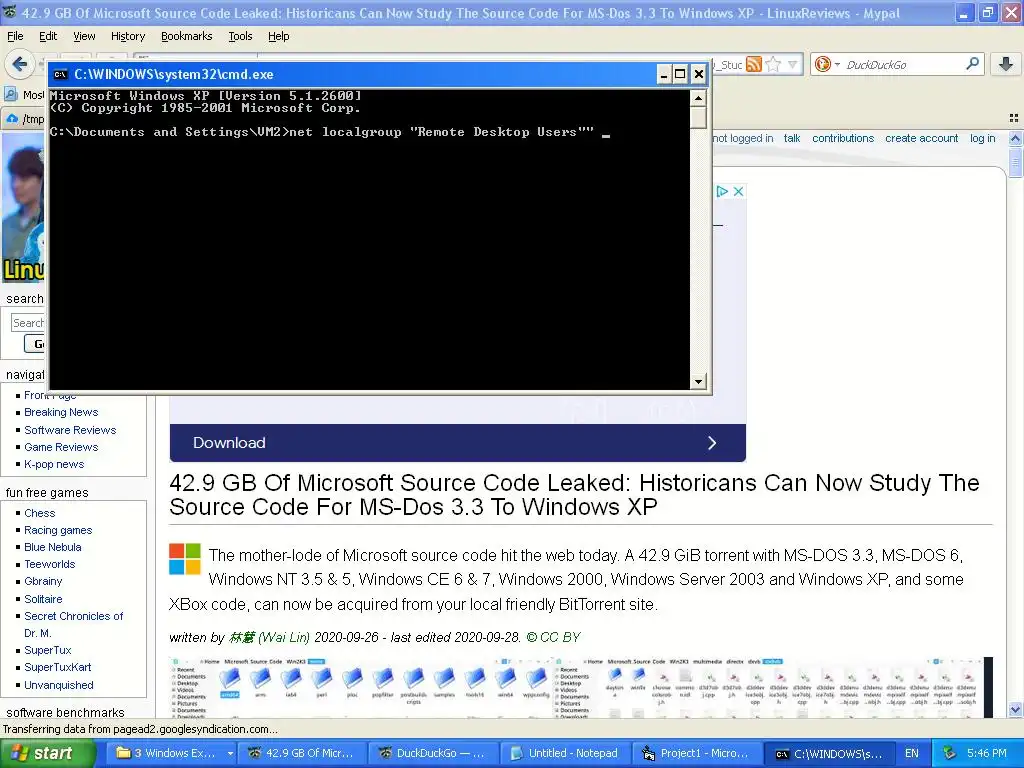Click the magnifier search icon in DuckDuckGo box
This screenshot has height=768, width=1024.
(972, 63)
